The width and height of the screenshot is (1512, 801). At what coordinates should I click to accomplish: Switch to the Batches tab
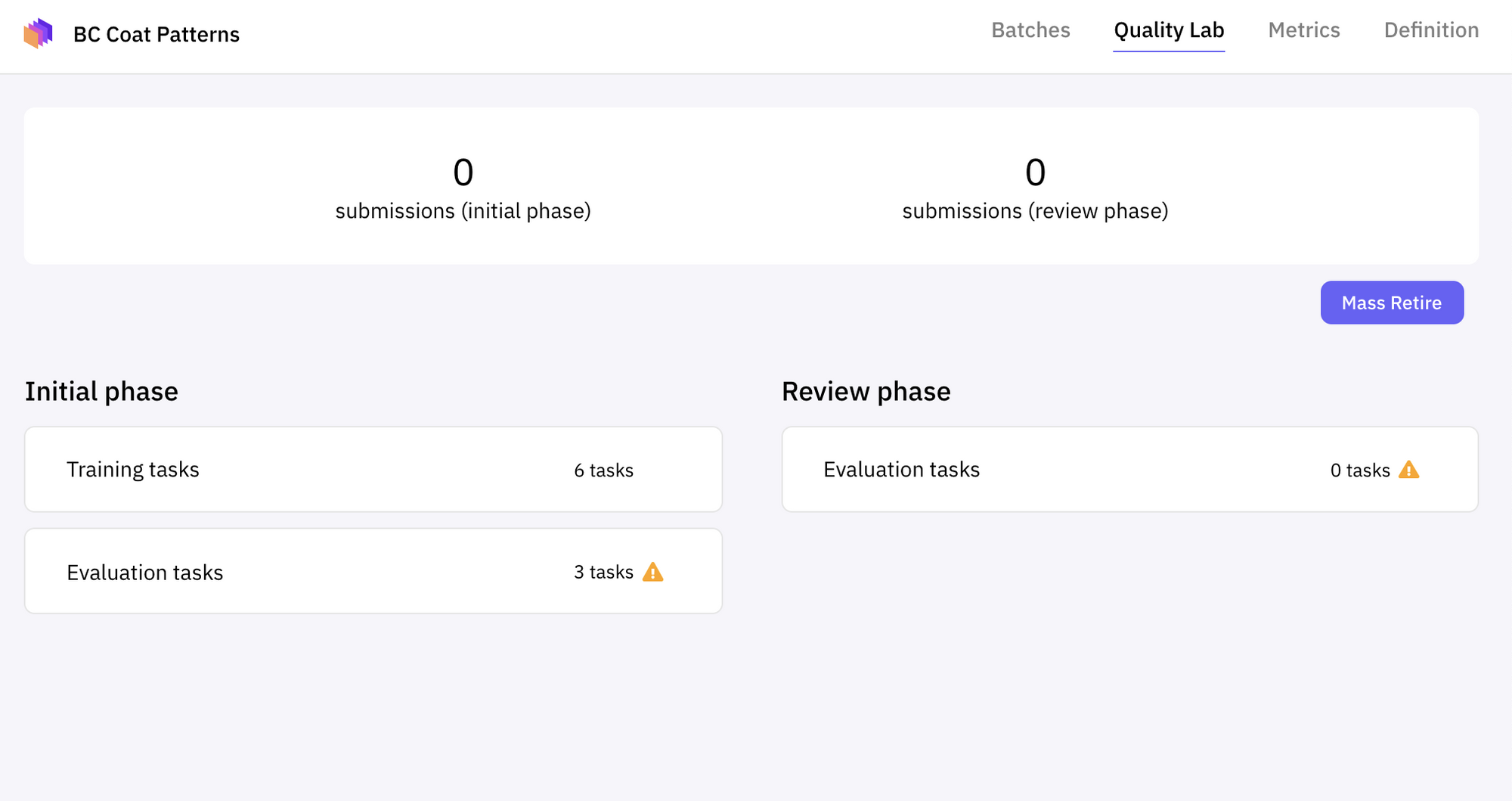pos(1030,30)
